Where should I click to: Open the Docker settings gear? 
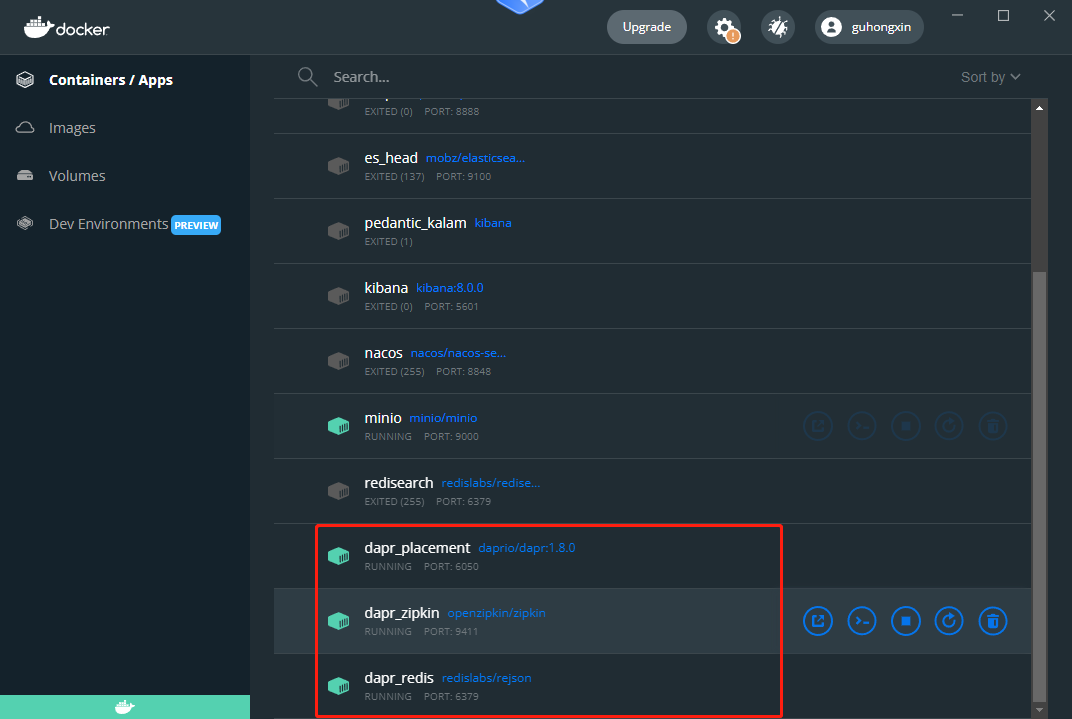click(x=724, y=27)
